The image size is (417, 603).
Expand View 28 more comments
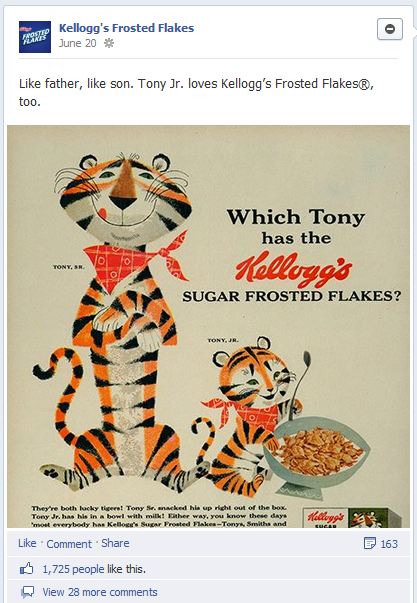click(x=100, y=592)
